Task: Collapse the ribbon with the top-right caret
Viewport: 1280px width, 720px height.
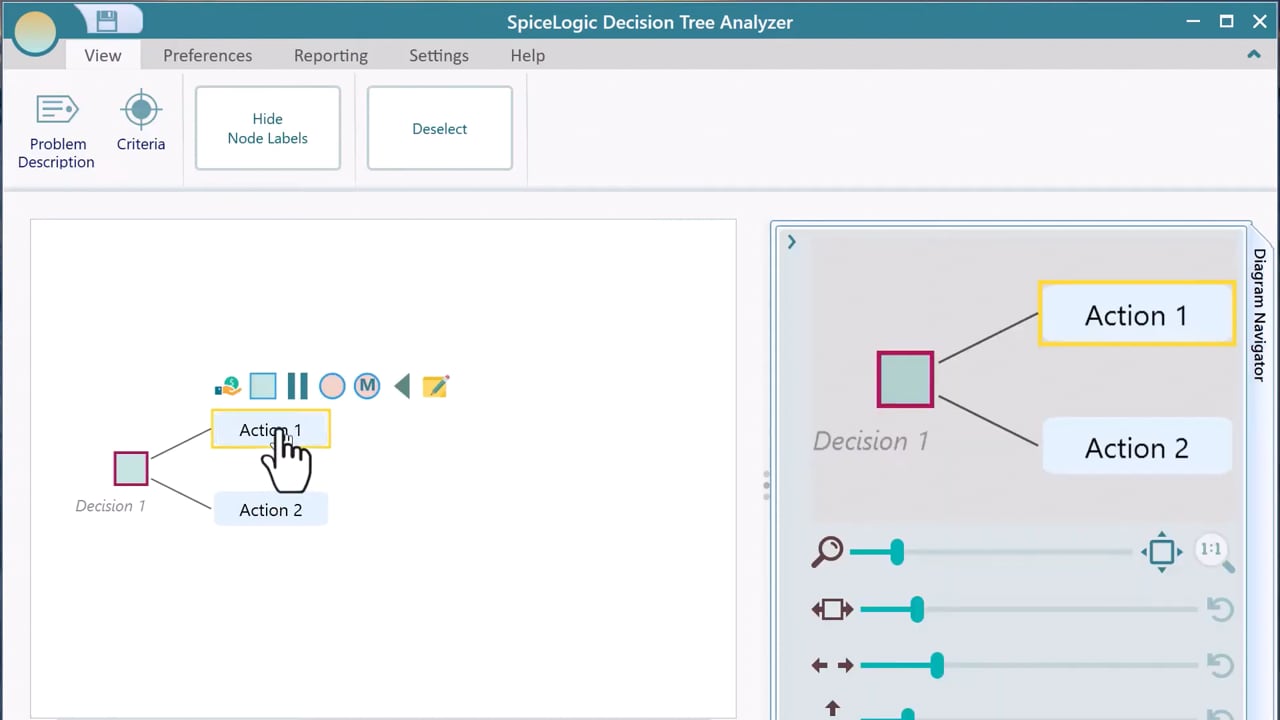Action: pyautogui.click(x=1254, y=55)
